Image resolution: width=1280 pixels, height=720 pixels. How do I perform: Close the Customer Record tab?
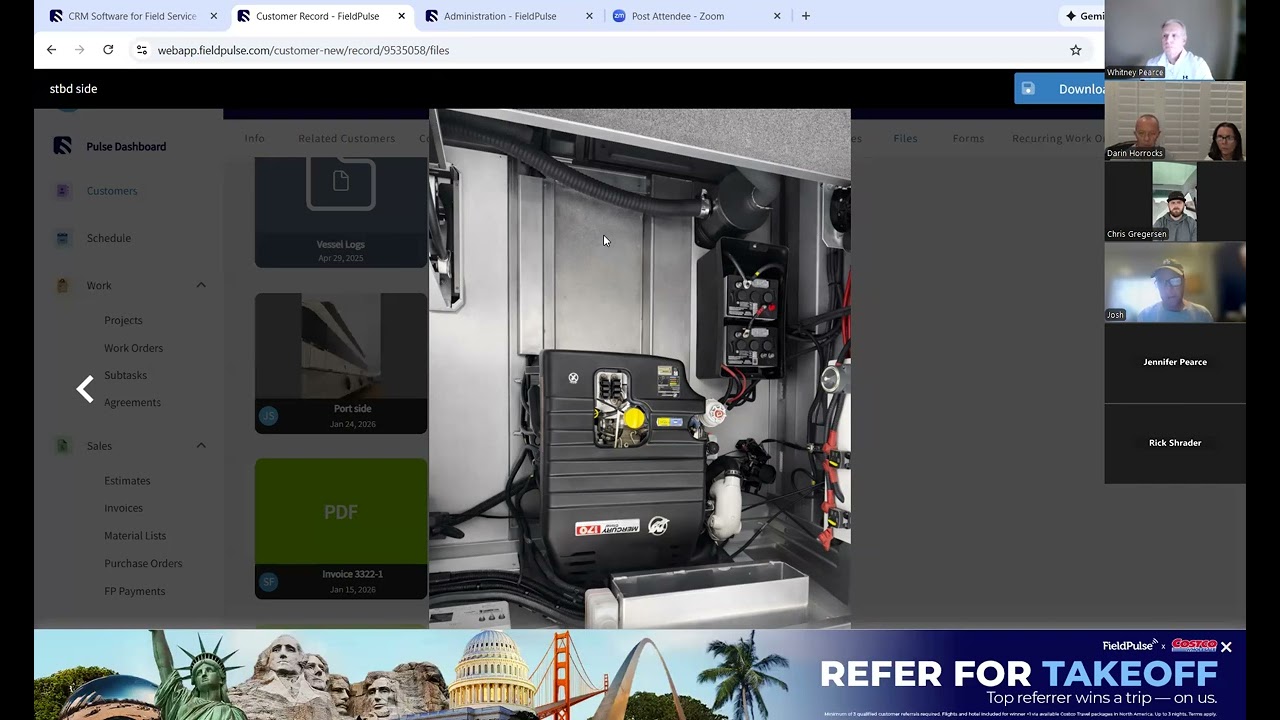(402, 16)
